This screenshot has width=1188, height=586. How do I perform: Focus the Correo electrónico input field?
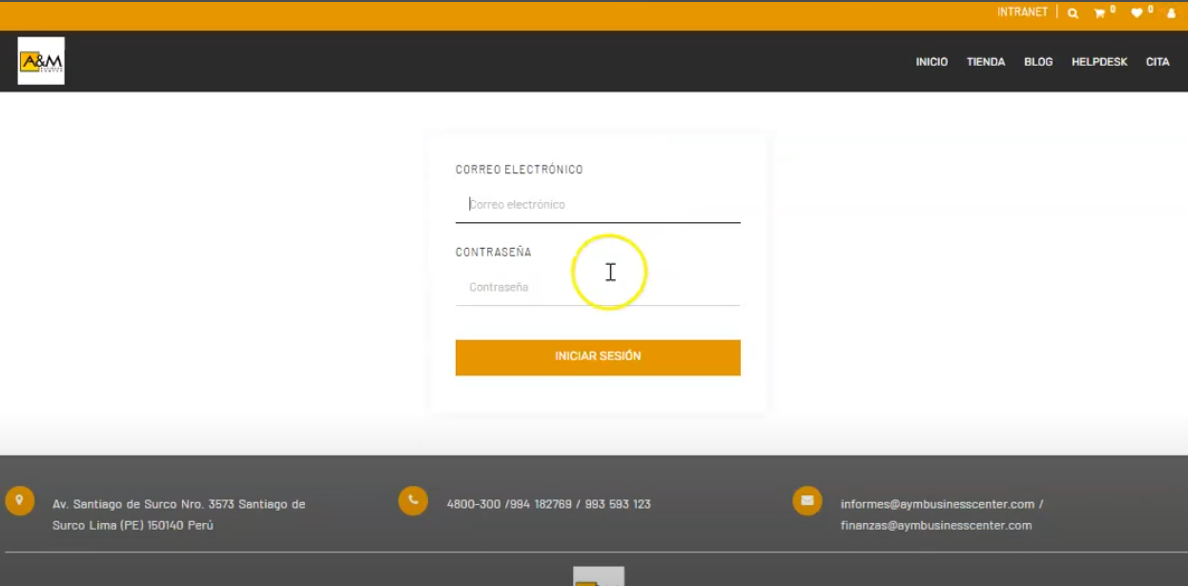point(598,205)
